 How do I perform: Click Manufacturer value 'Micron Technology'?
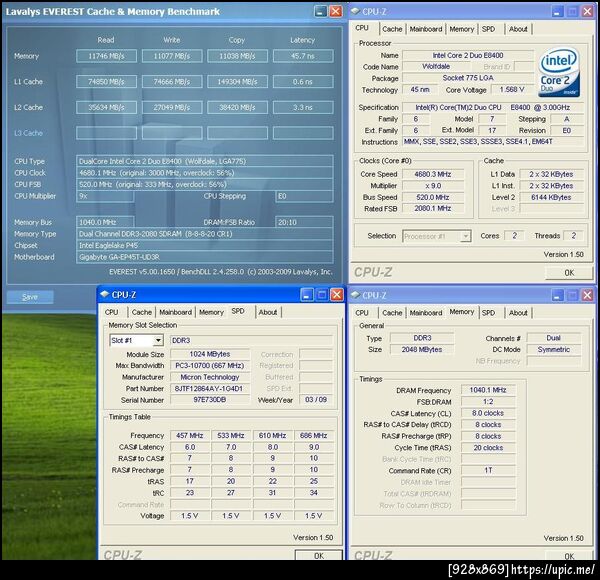click(x=210, y=377)
